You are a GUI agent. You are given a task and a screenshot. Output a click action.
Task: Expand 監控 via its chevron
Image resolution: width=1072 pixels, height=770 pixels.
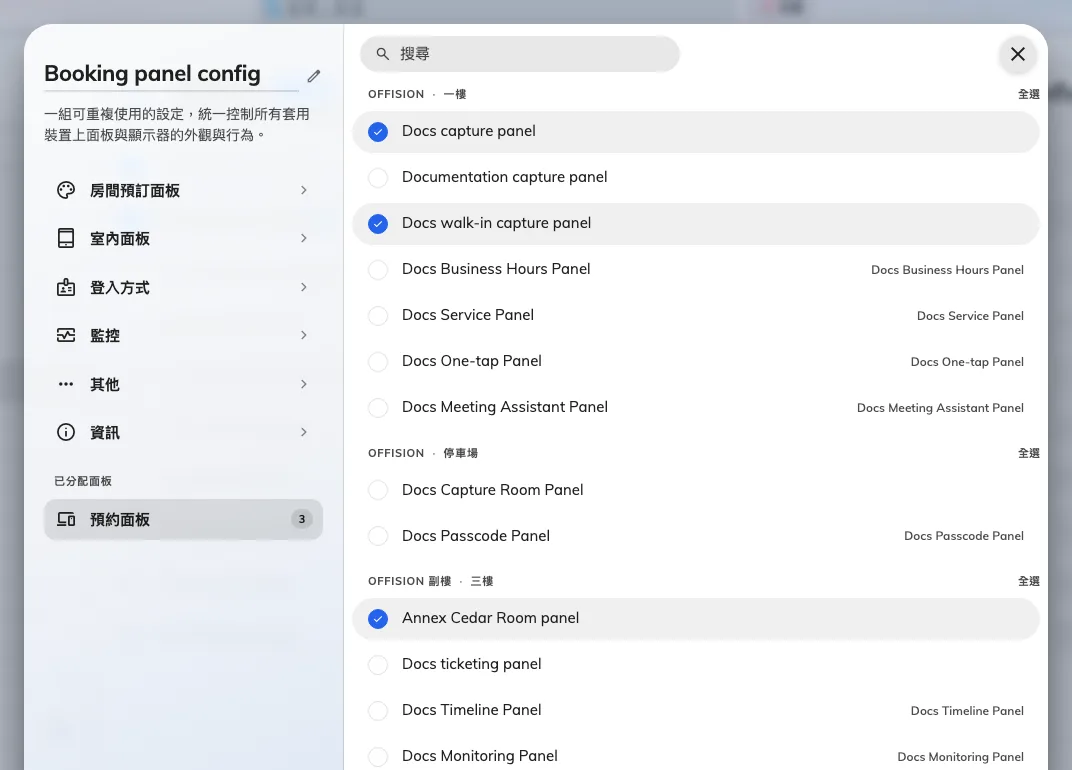[304, 335]
